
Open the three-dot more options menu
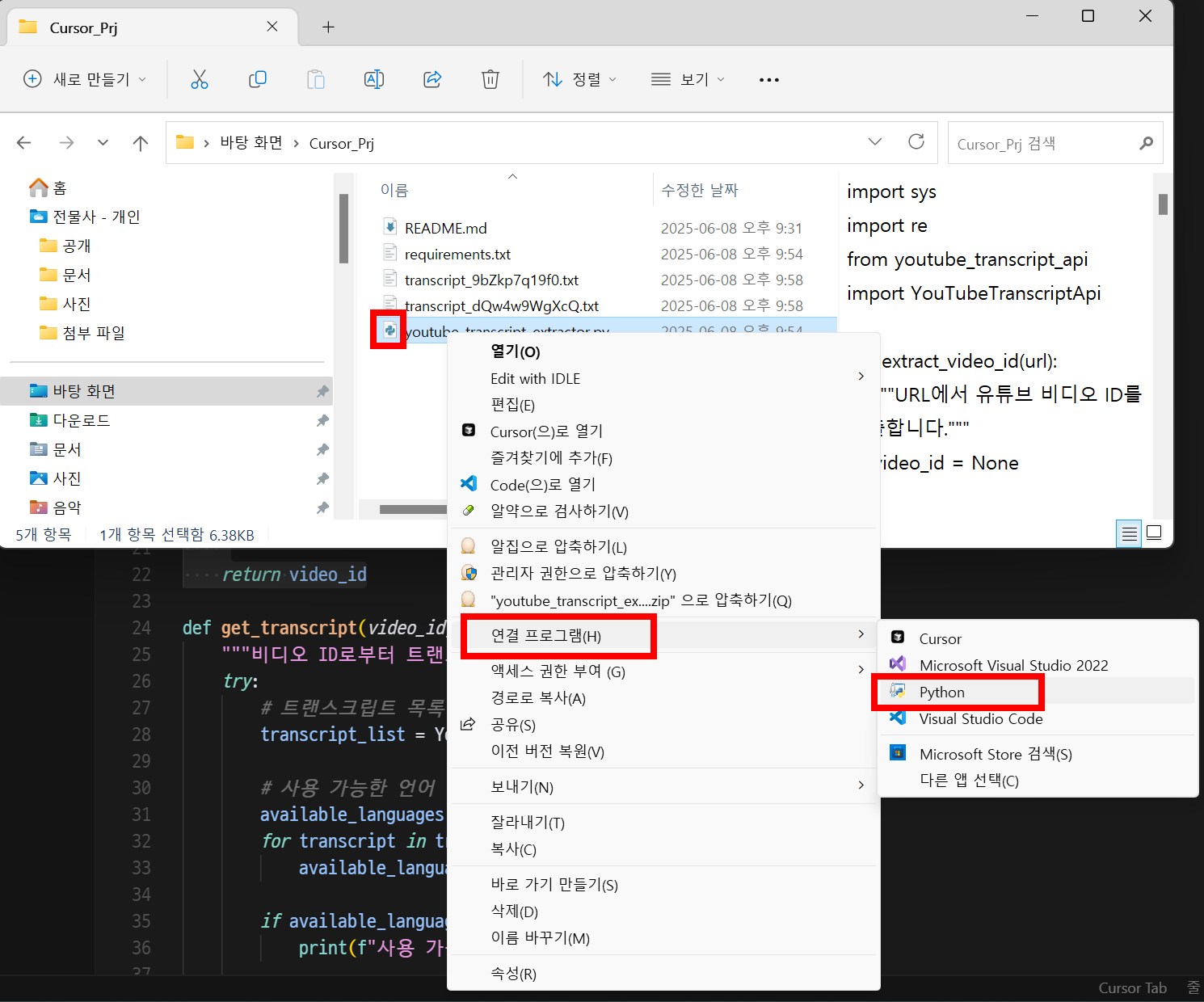pos(769,80)
